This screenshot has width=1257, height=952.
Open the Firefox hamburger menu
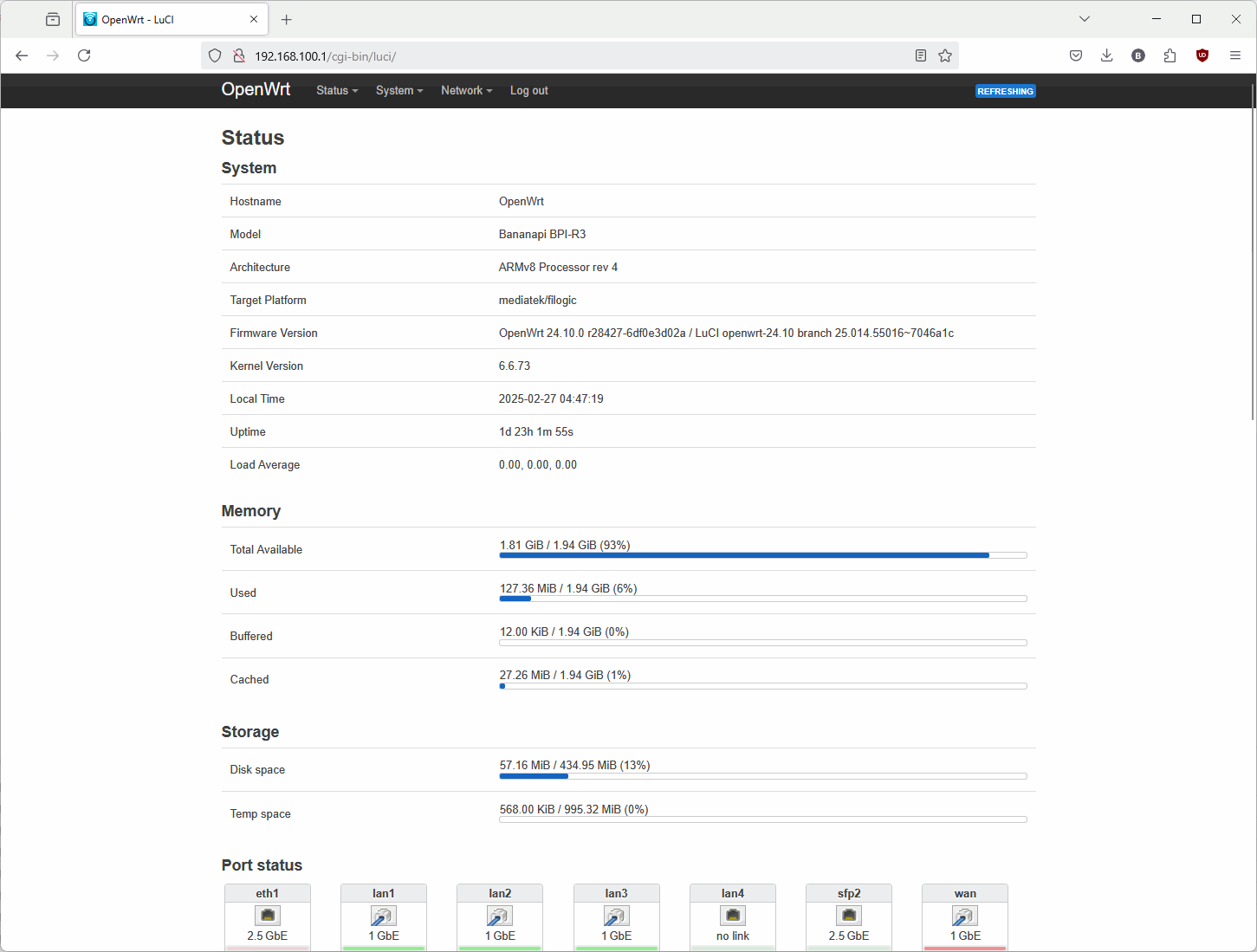[x=1235, y=55]
